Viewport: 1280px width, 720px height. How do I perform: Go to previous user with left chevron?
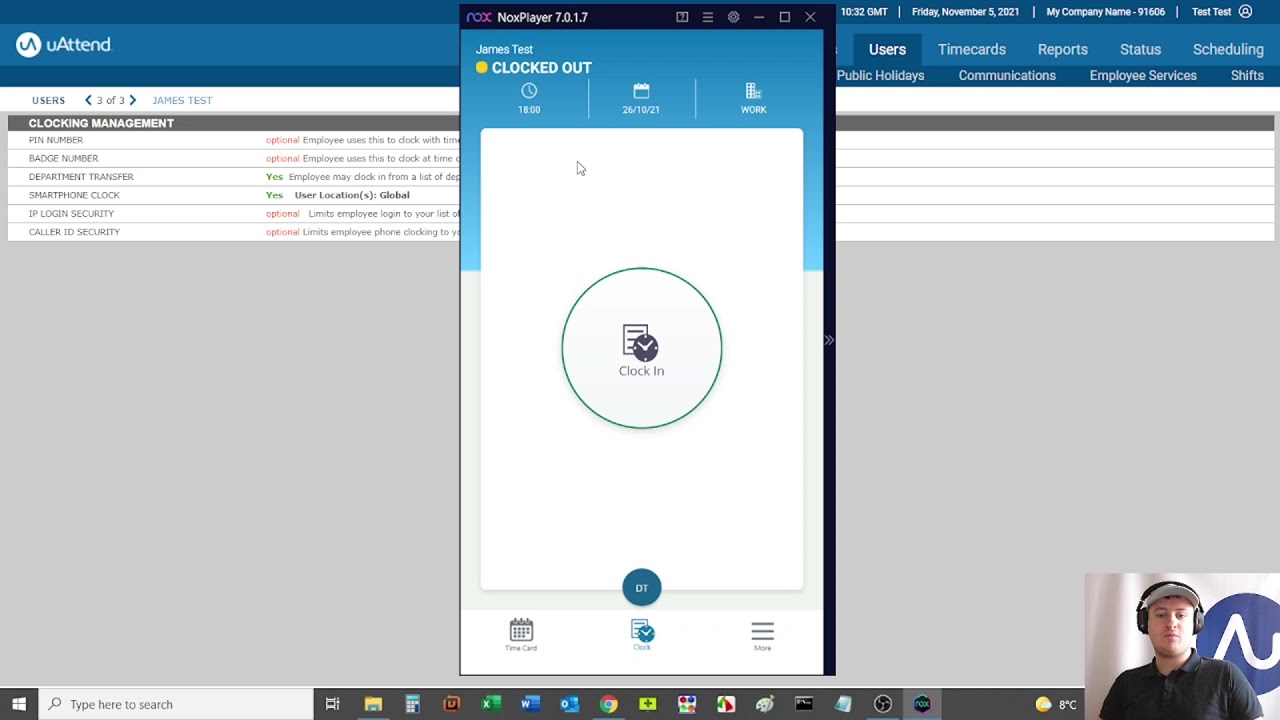[x=88, y=100]
